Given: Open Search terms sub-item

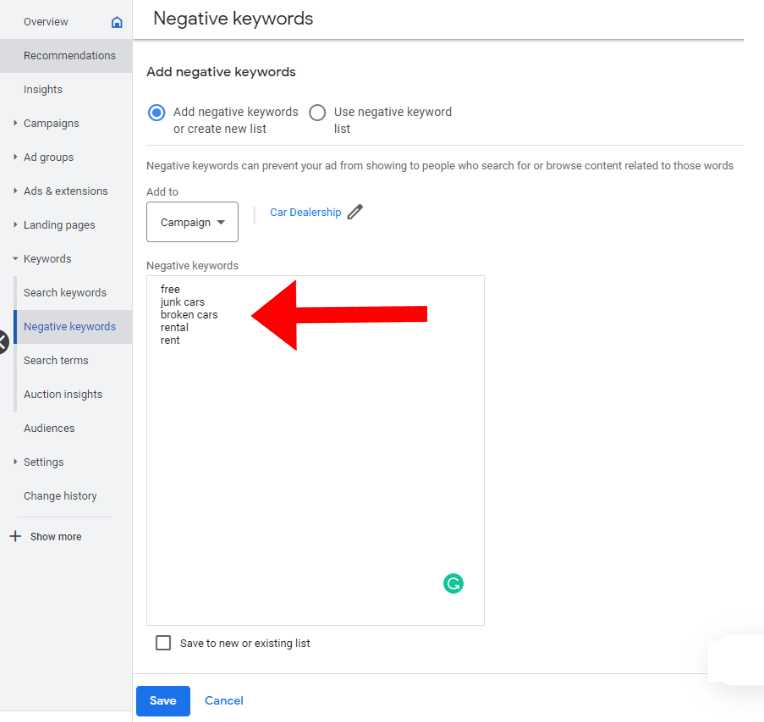Looking at the screenshot, I should coord(56,360).
